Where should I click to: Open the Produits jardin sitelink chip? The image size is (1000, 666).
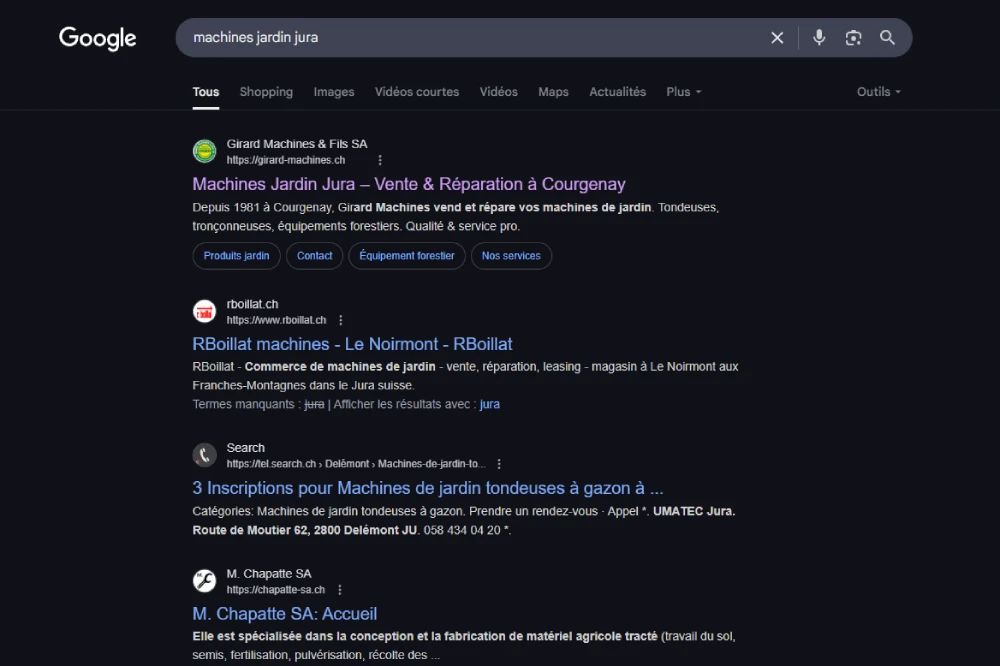point(237,256)
